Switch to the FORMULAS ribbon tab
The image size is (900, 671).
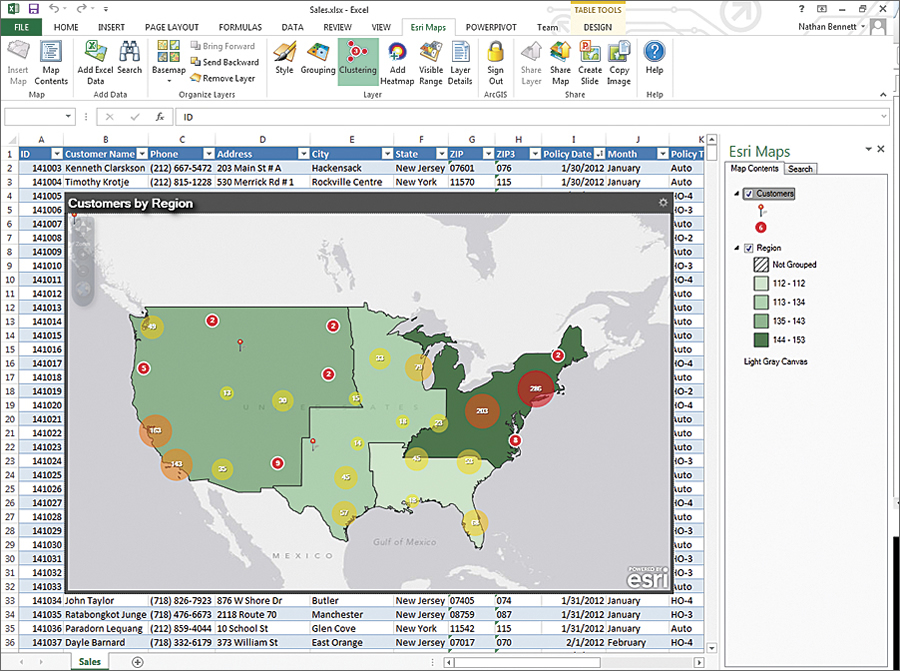pyautogui.click(x=240, y=27)
